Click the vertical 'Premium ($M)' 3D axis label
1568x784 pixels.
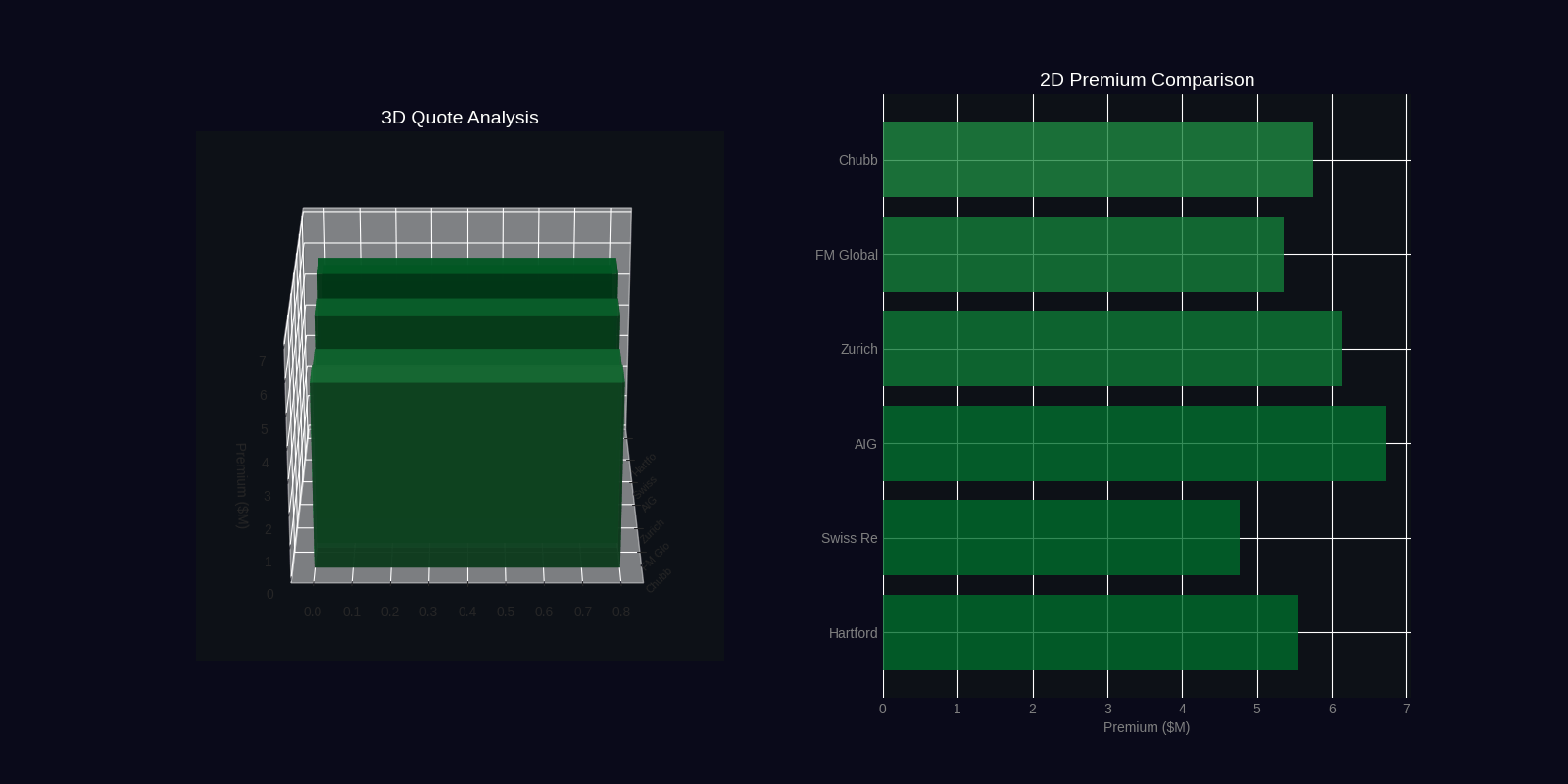tap(242, 486)
